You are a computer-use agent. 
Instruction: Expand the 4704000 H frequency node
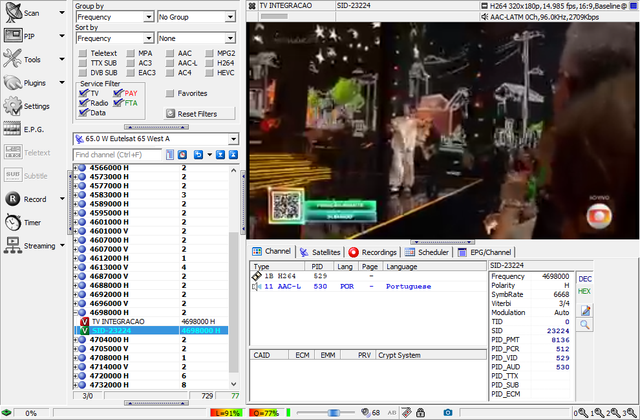point(76,340)
